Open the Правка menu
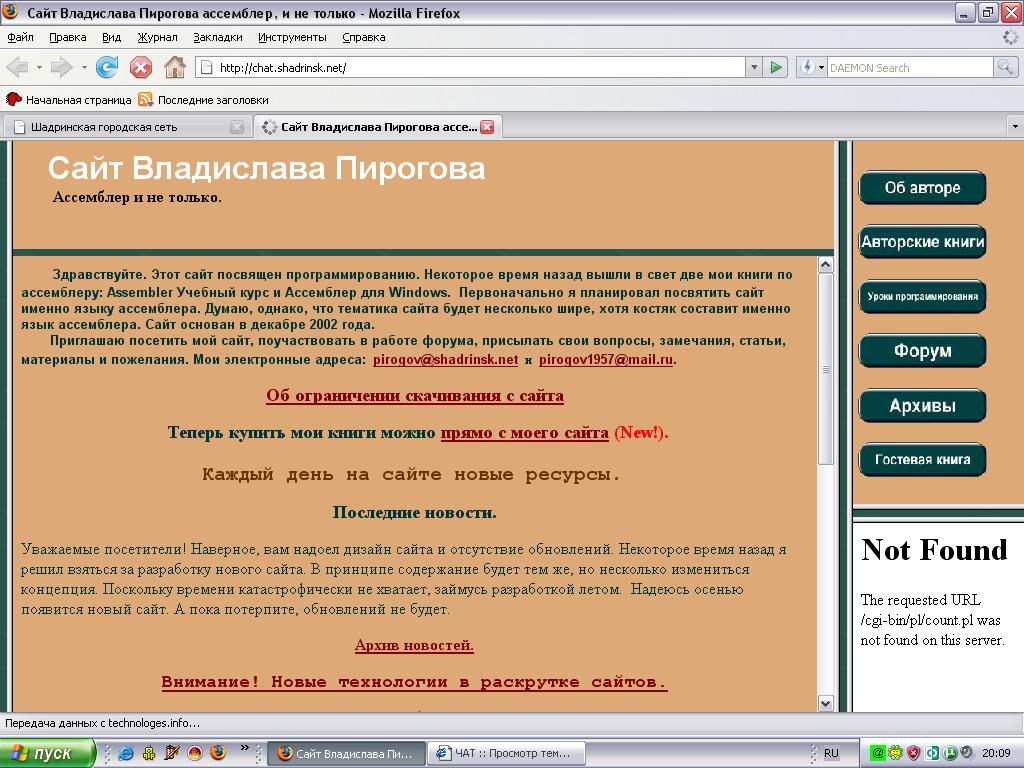 tap(68, 37)
